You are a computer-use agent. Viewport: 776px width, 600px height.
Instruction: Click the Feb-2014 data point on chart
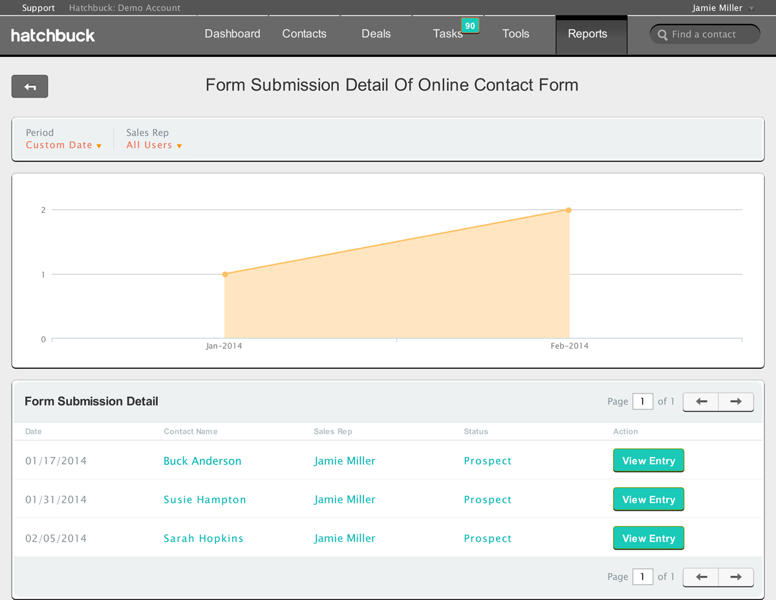pyautogui.click(x=569, y=210)
